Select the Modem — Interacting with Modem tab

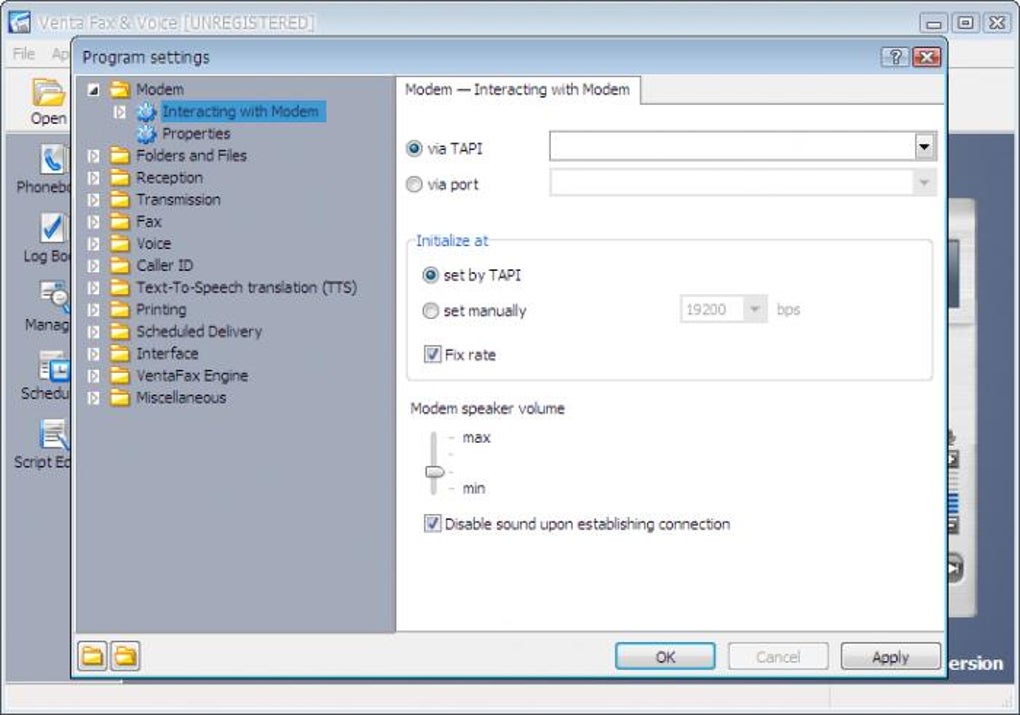pos(518,90)
